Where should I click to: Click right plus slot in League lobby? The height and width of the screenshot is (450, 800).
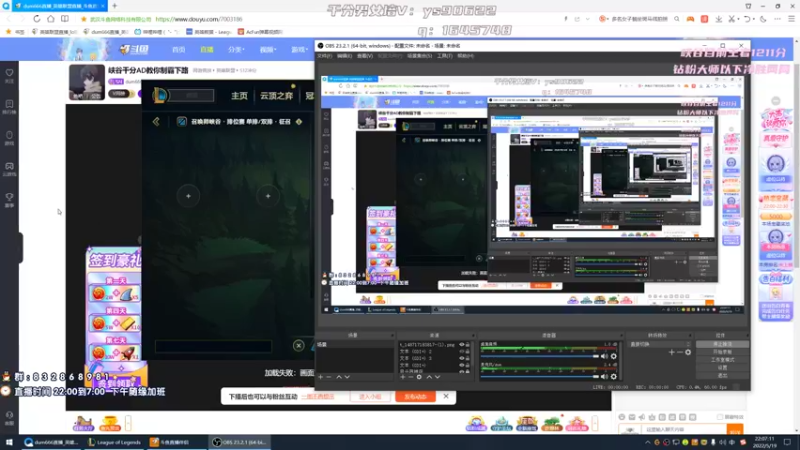tap(268, 196)
